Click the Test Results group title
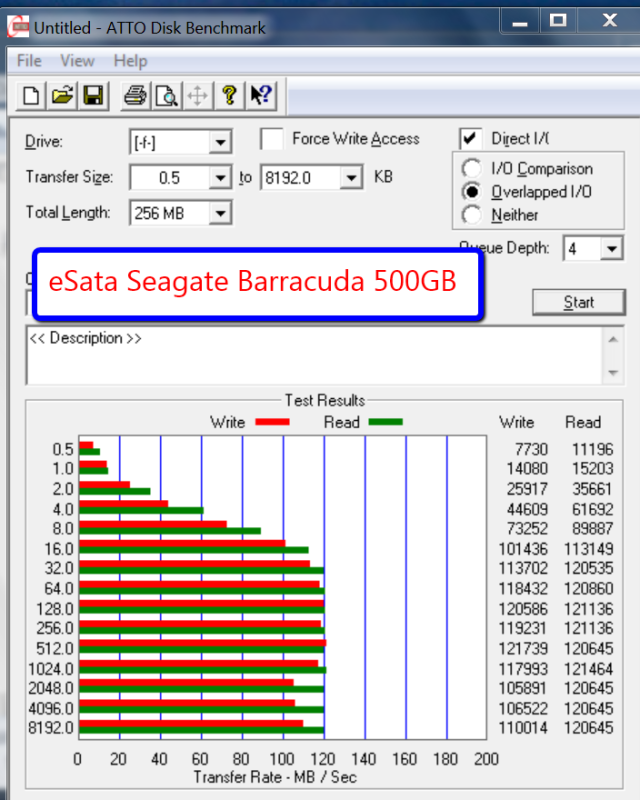Screen dimensions: 640x800 (x=325, y=401)
